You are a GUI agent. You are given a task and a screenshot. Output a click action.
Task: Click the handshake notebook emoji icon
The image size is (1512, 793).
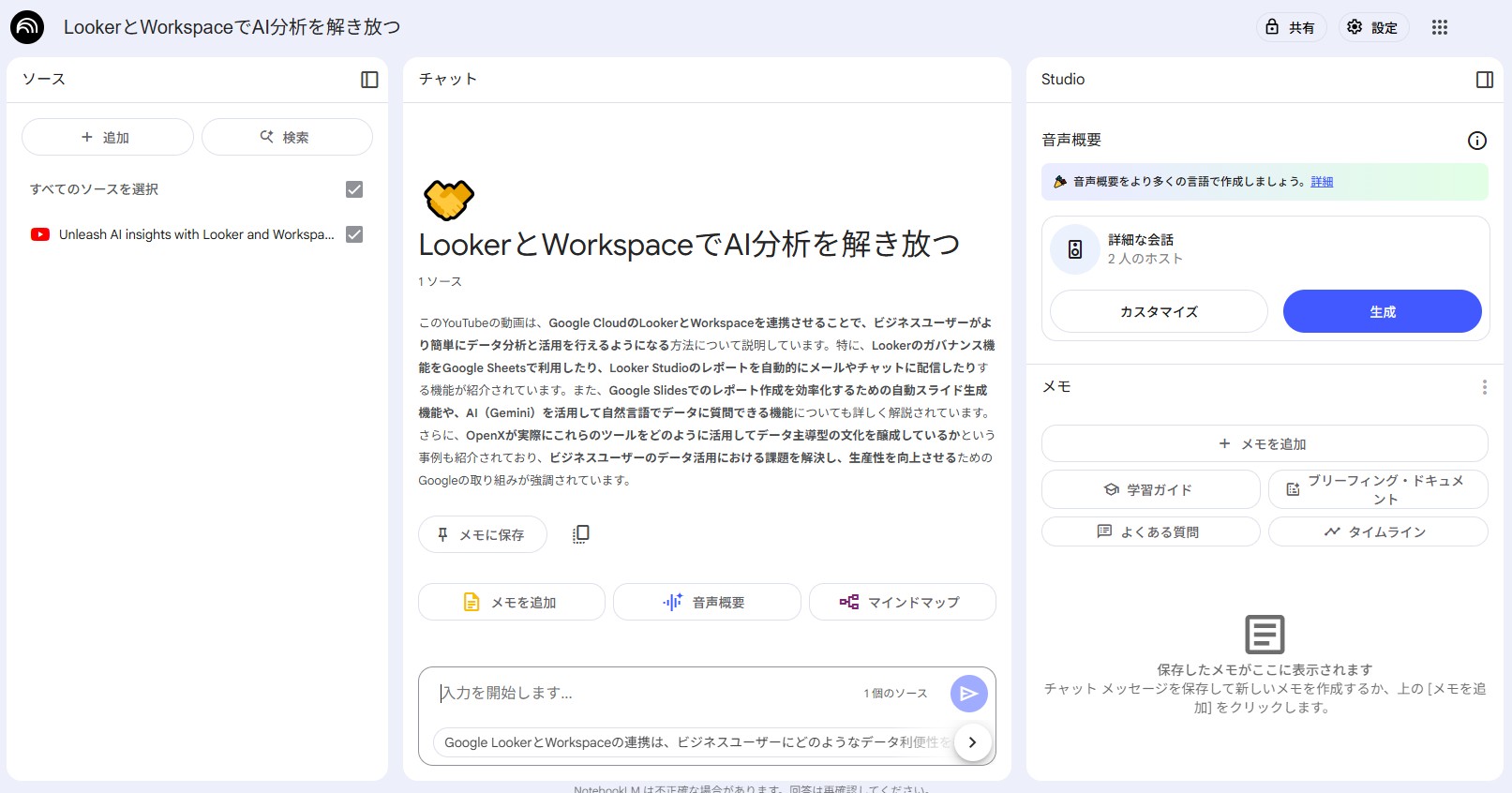449,200
